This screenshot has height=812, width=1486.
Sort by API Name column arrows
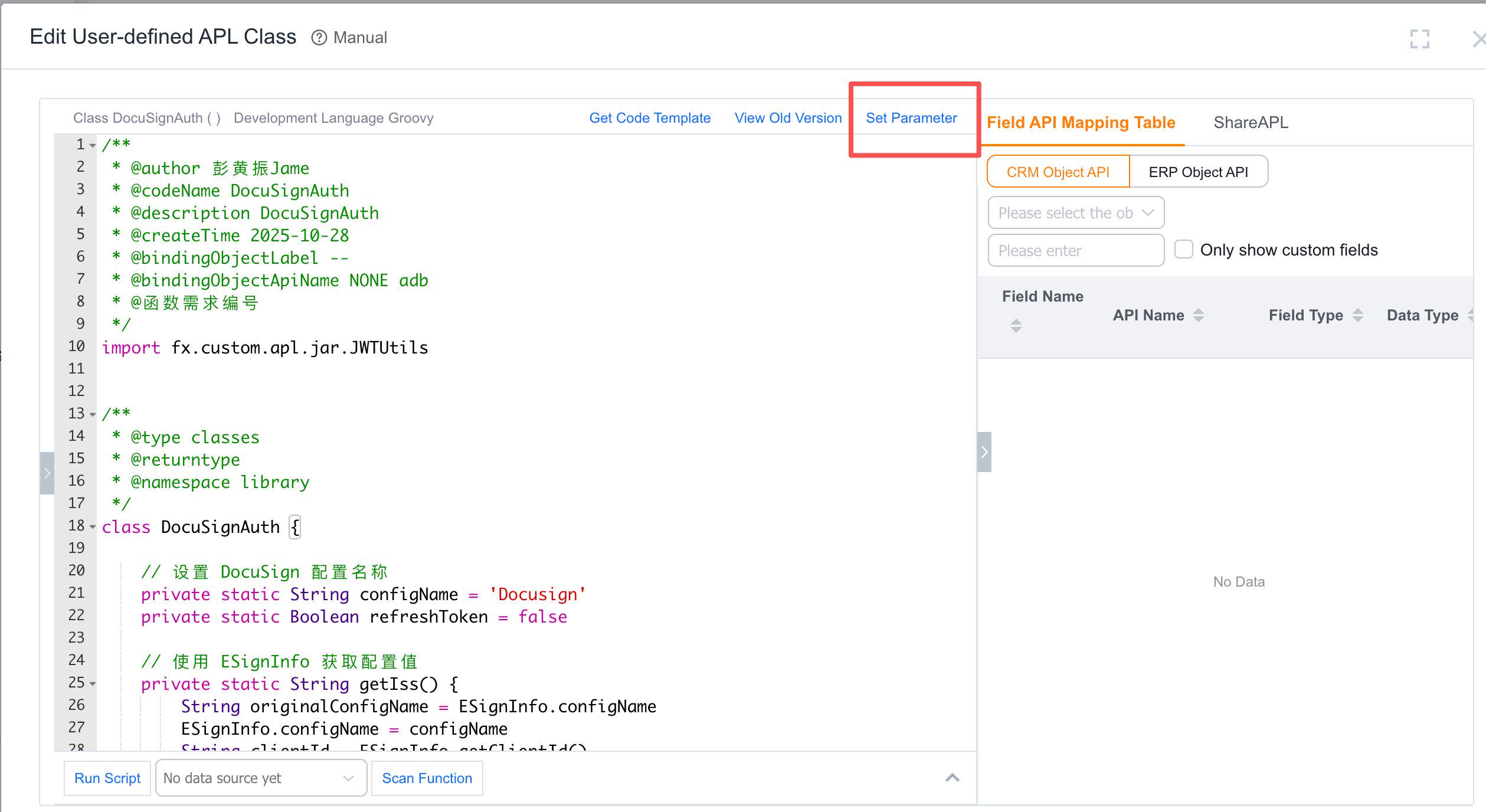[1198, 315]
